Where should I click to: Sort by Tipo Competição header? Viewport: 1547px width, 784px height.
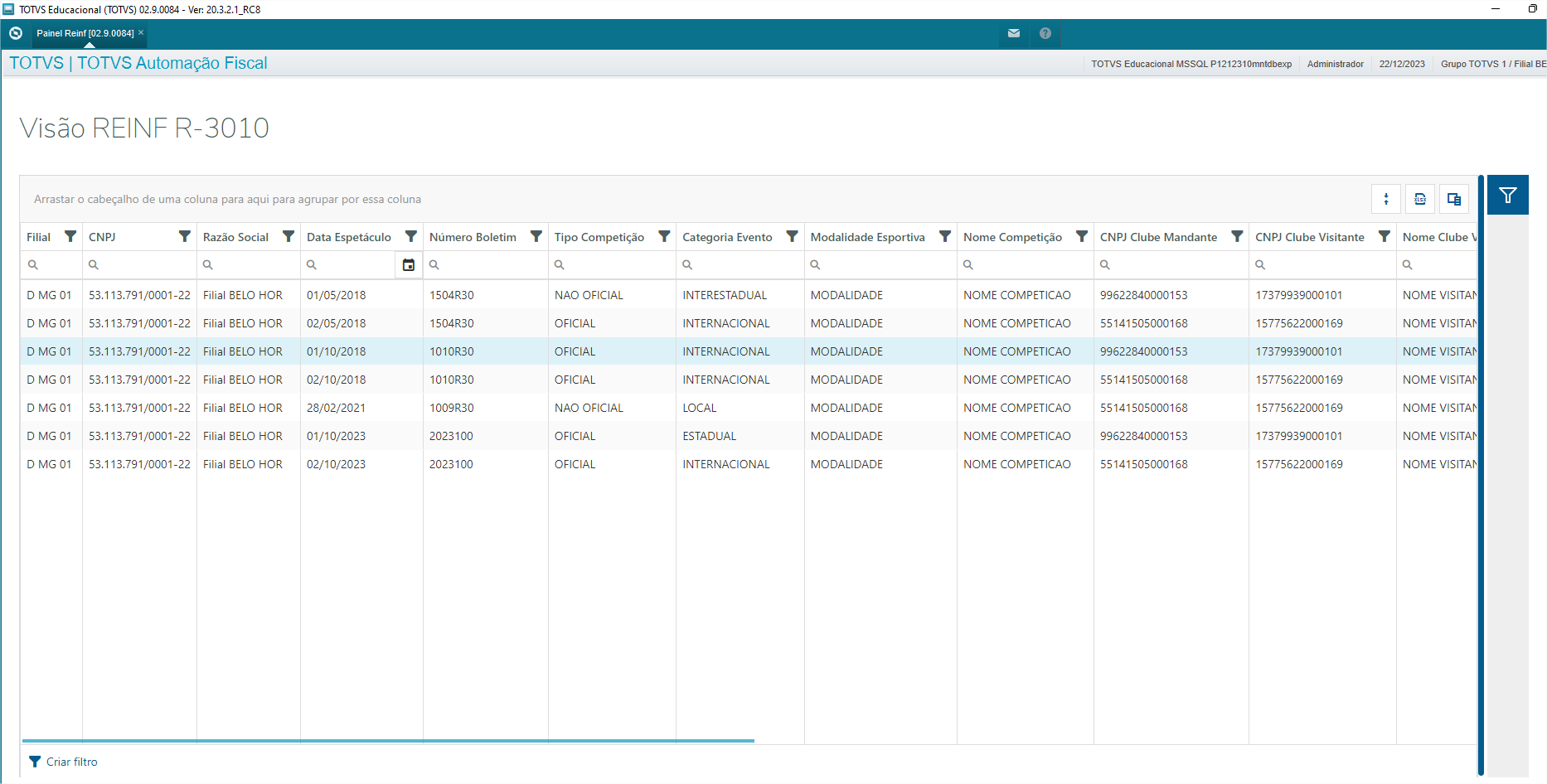click(x=599, y=237)
